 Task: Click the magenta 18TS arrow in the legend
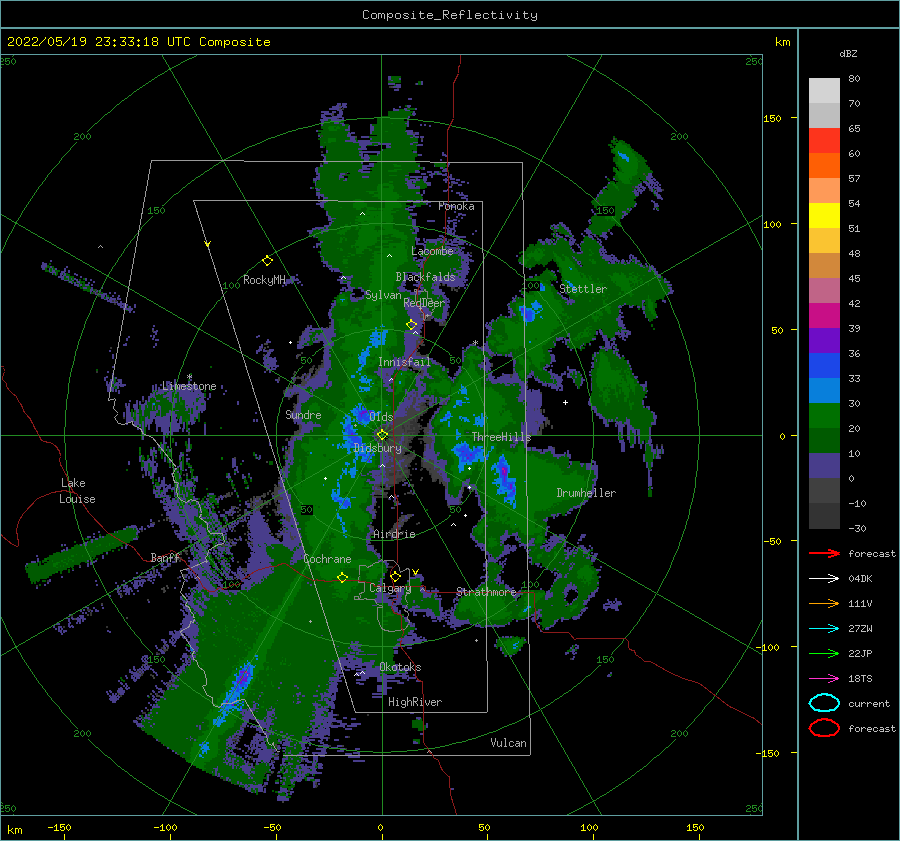point(824,679)
